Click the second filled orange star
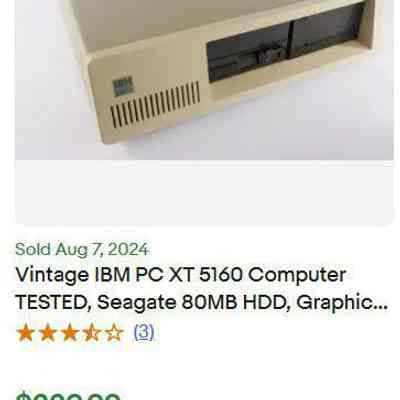This screenshot has width=400, height=400. point(47,333)
